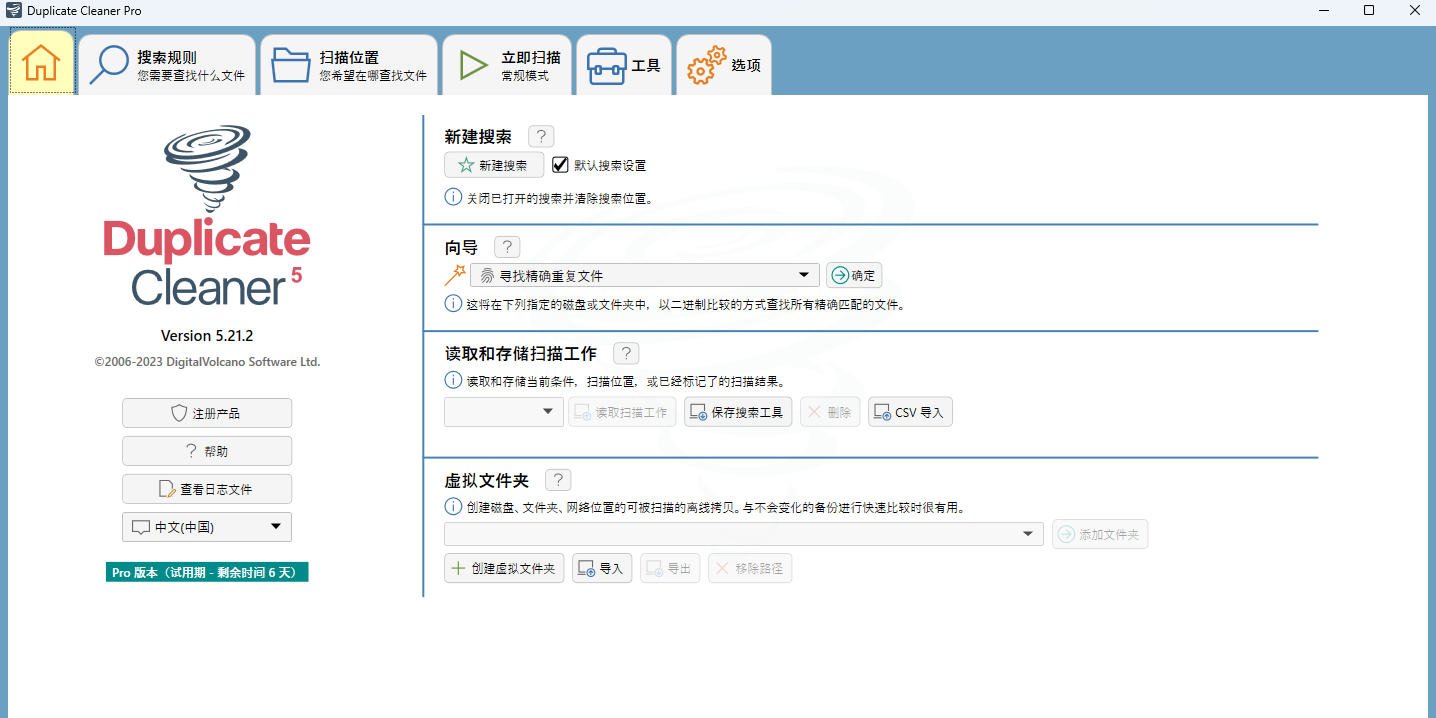Open the help icon next to 新建搜索
Image resolution: width=1436 pixels, height=718 pixels.
pyautogui.click(x=540, y=136)
